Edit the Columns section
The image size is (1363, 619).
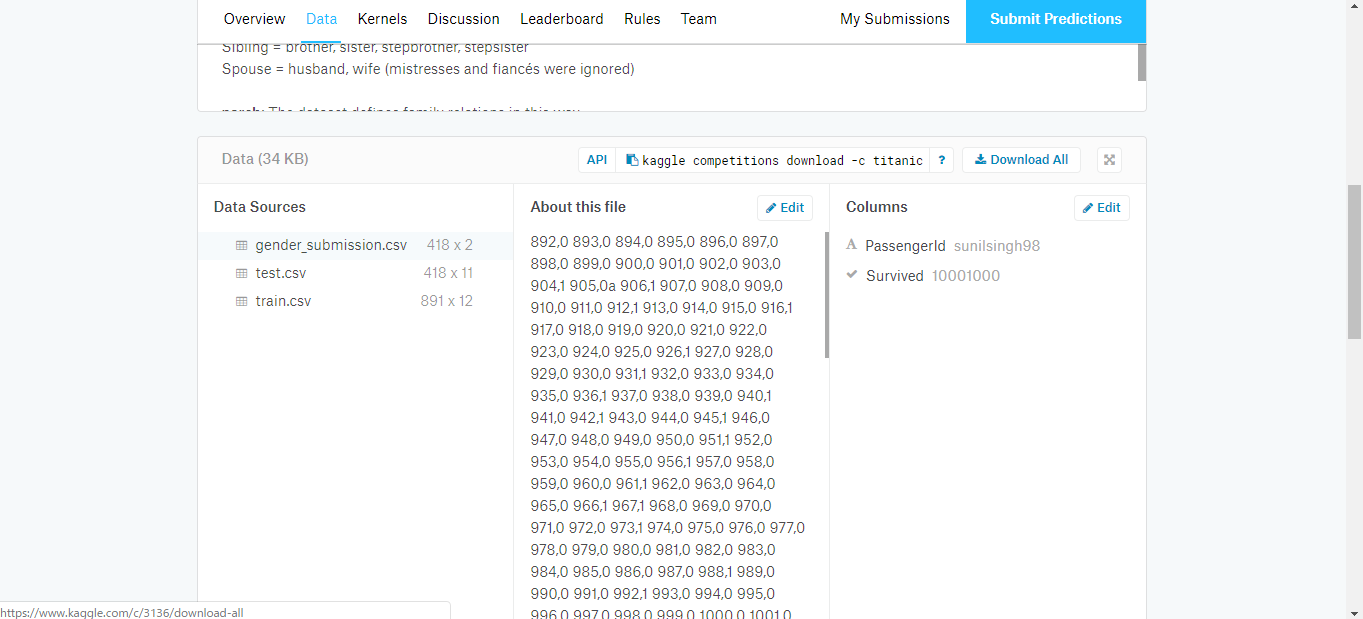pos(1101,208)
